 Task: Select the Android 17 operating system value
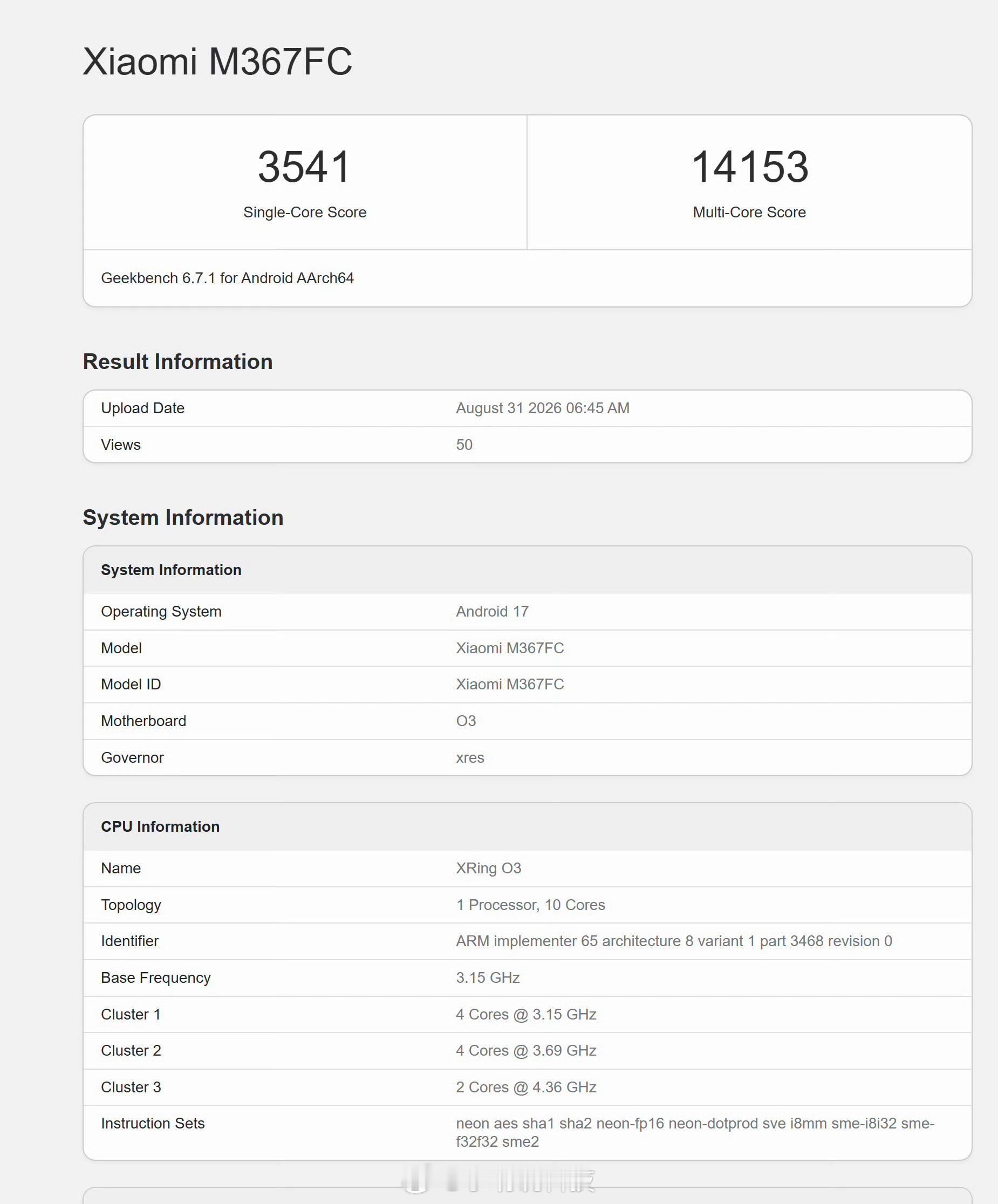492,612
